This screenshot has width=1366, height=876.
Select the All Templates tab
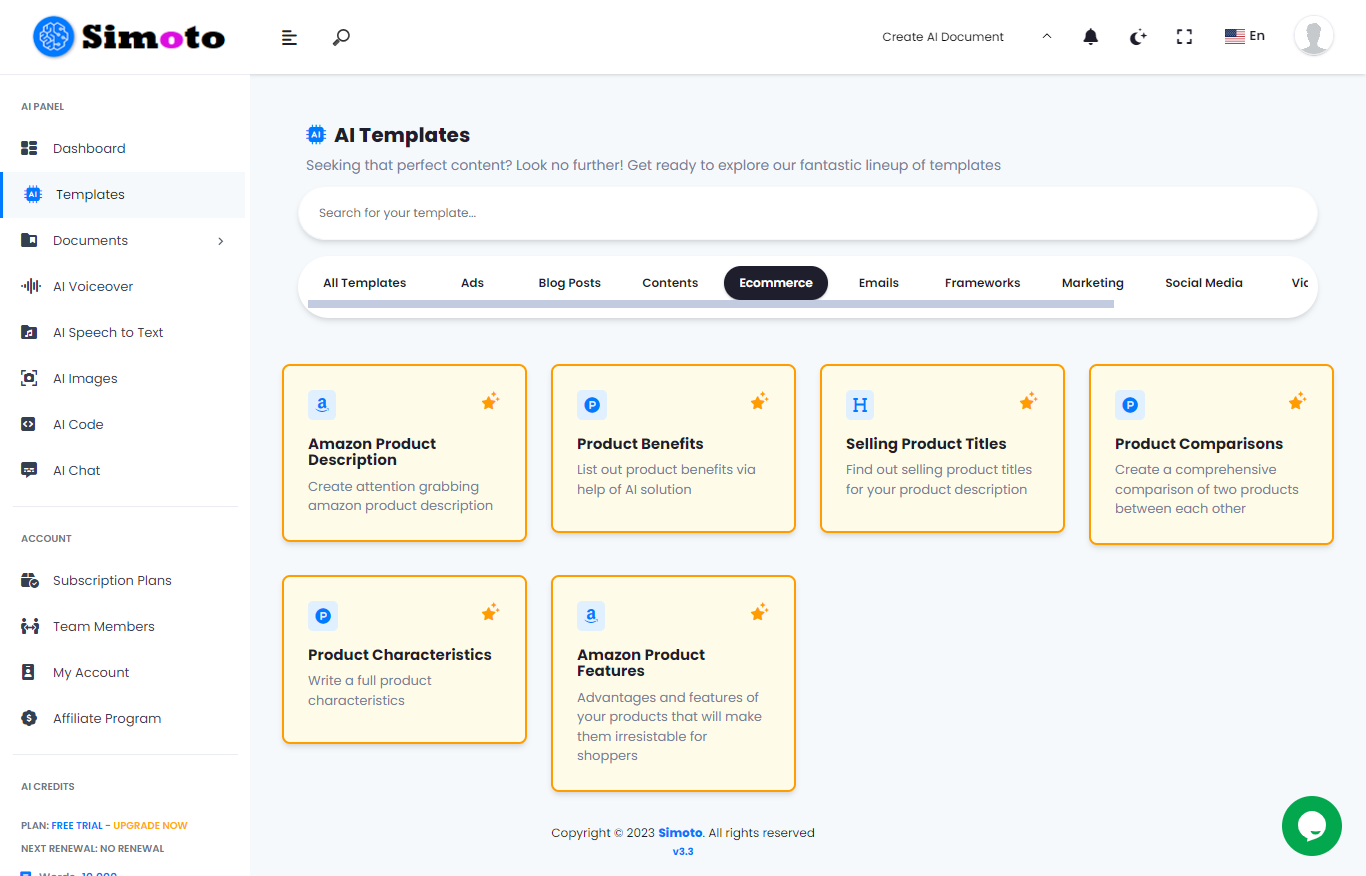click(364, 283)
